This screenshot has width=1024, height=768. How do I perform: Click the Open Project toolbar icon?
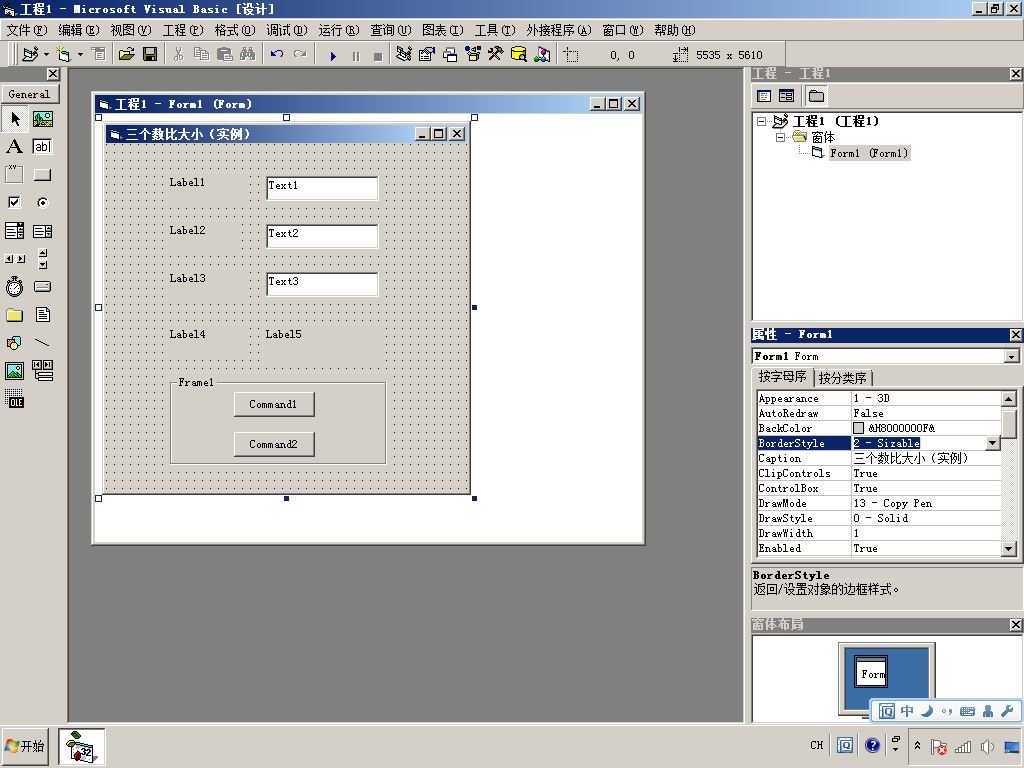coord(127,55)
